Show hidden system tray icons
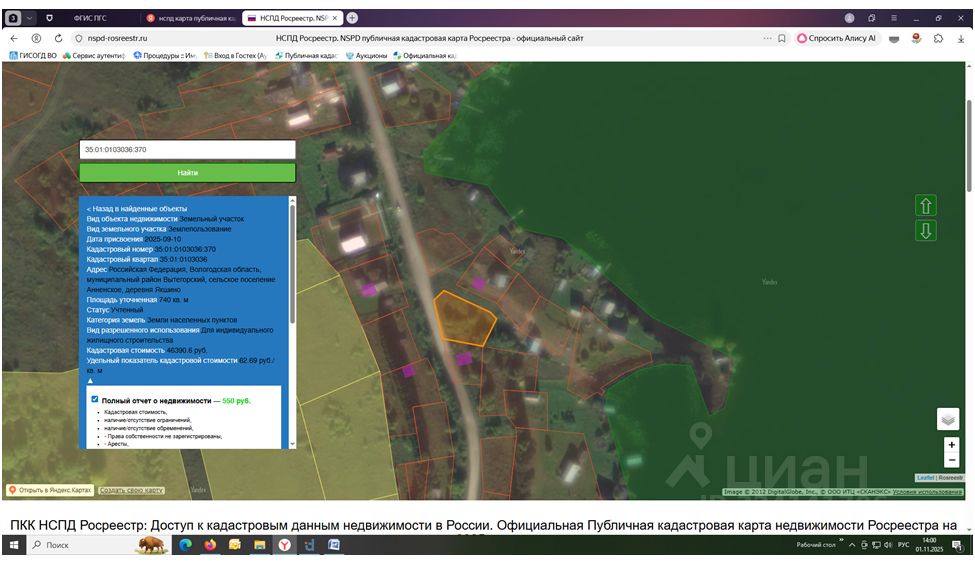975x564 pixels. (x=852, y=545)
